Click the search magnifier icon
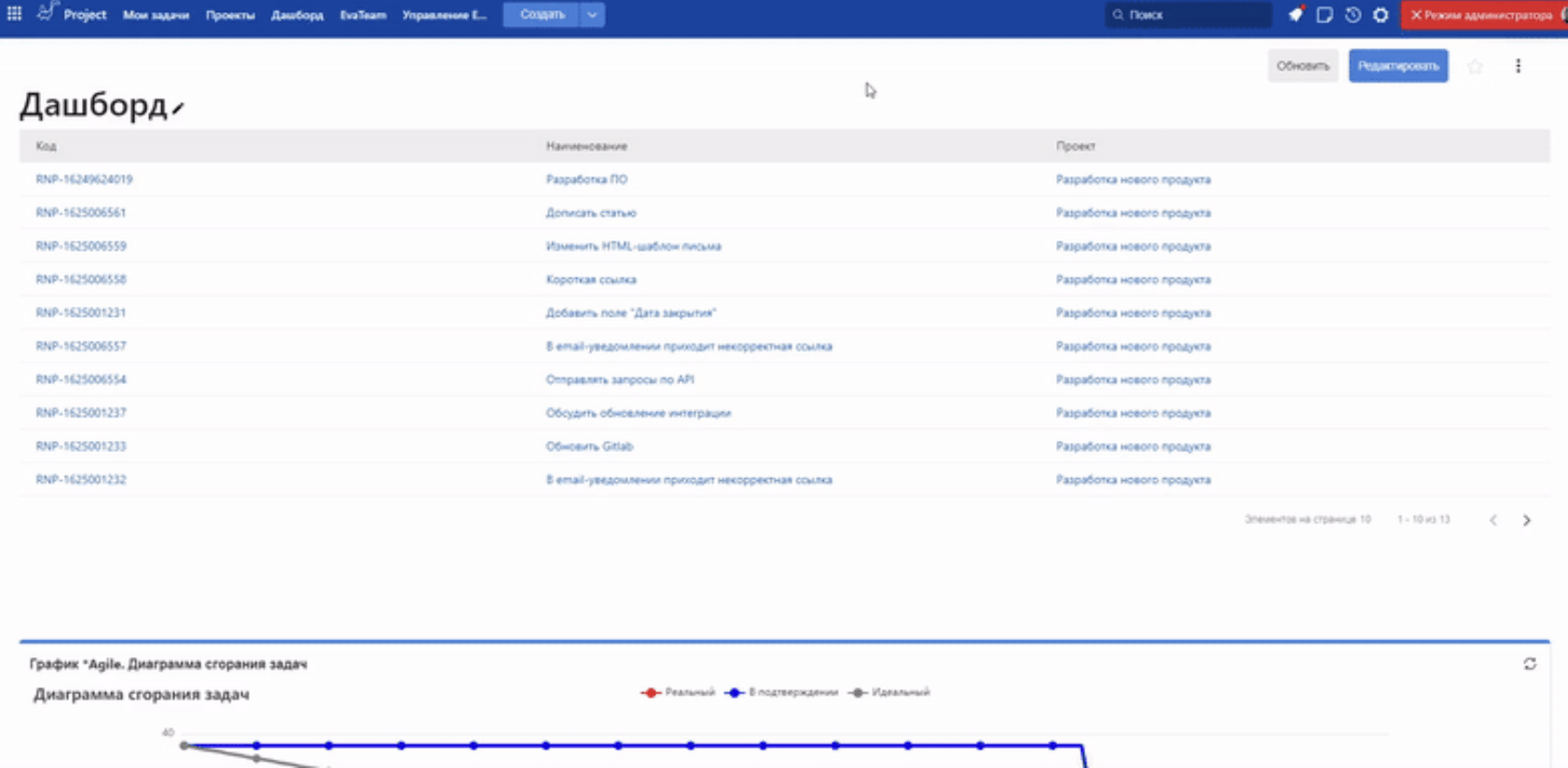 pyautogui.click(x=1118, y=15)
